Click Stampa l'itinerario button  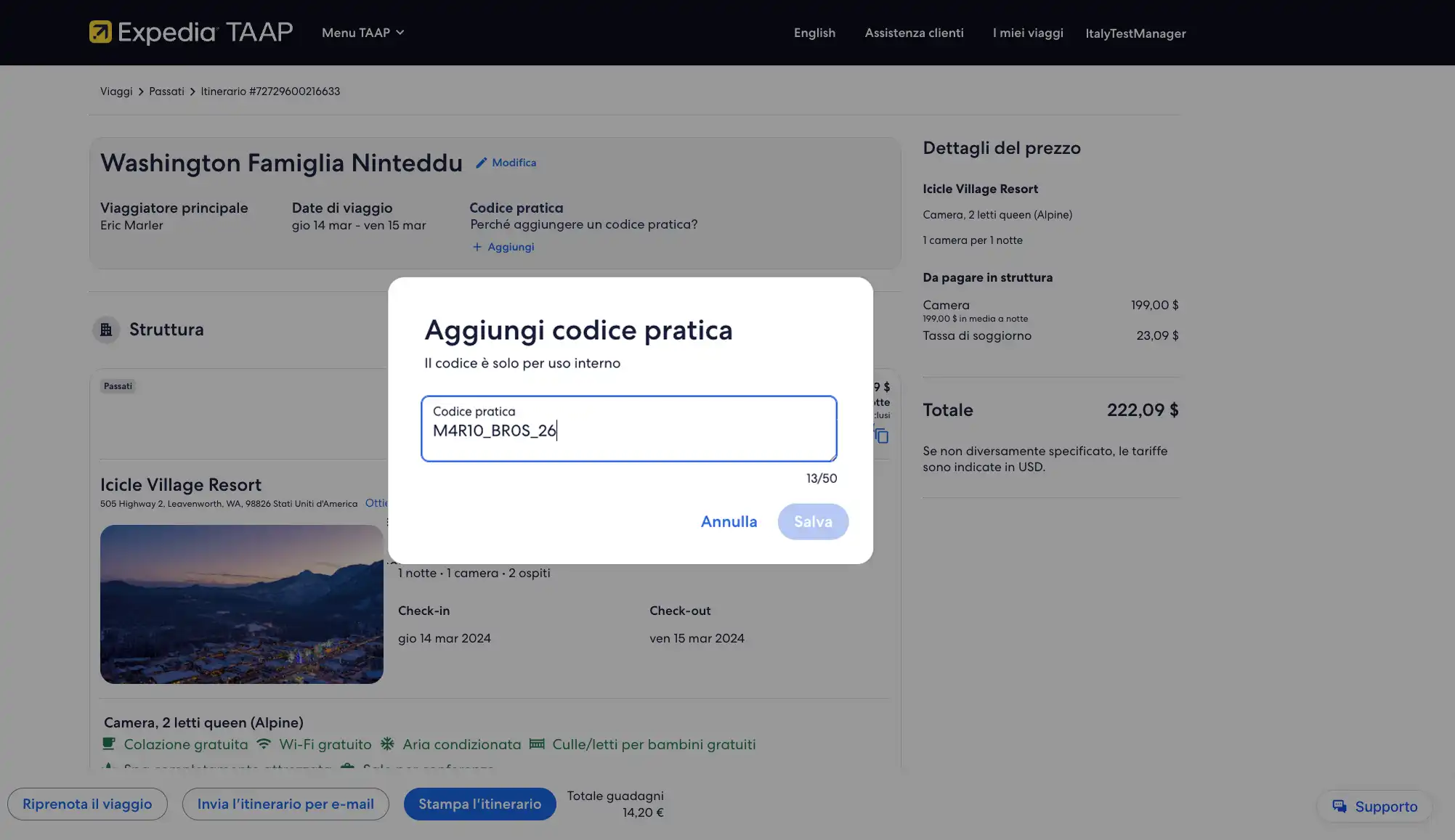coord(479,804)
